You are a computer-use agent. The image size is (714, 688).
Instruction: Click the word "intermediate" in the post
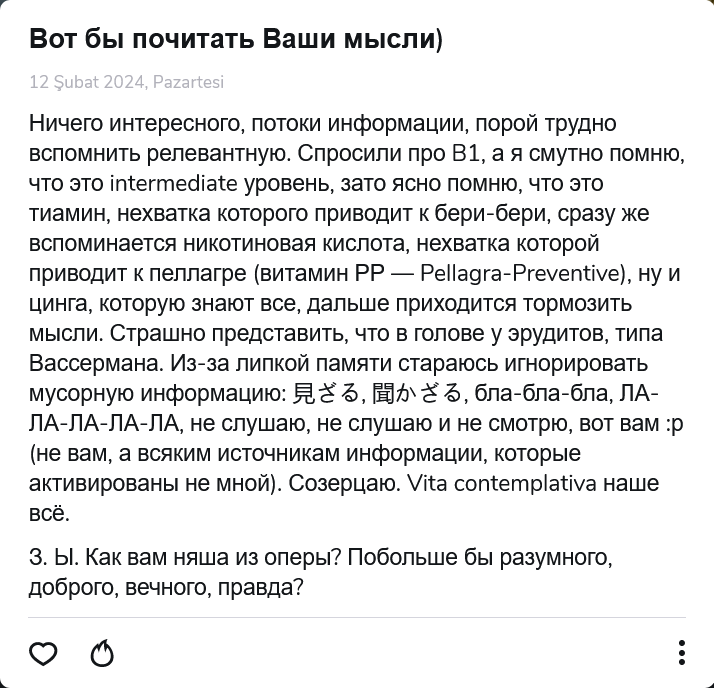pyautogui.click(x=172, y=184)
